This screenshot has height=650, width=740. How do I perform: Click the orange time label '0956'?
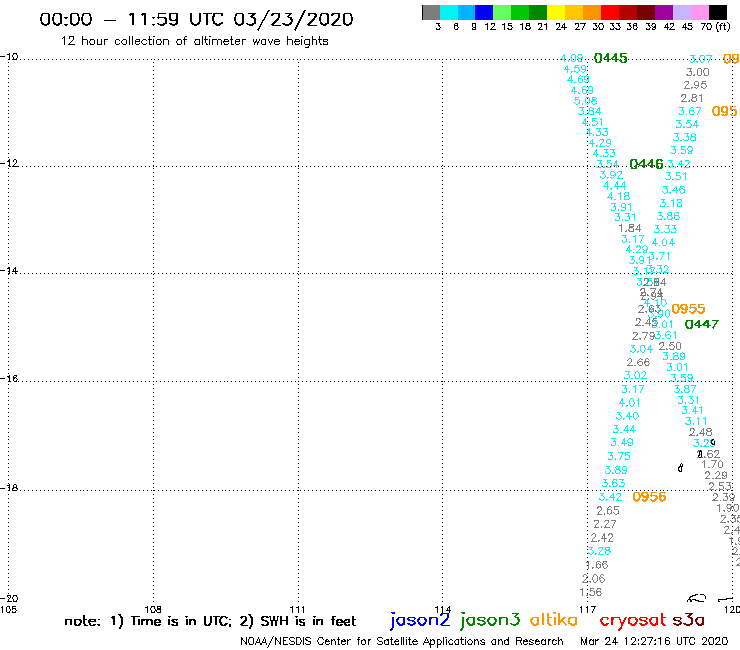[x=649, y=497]
